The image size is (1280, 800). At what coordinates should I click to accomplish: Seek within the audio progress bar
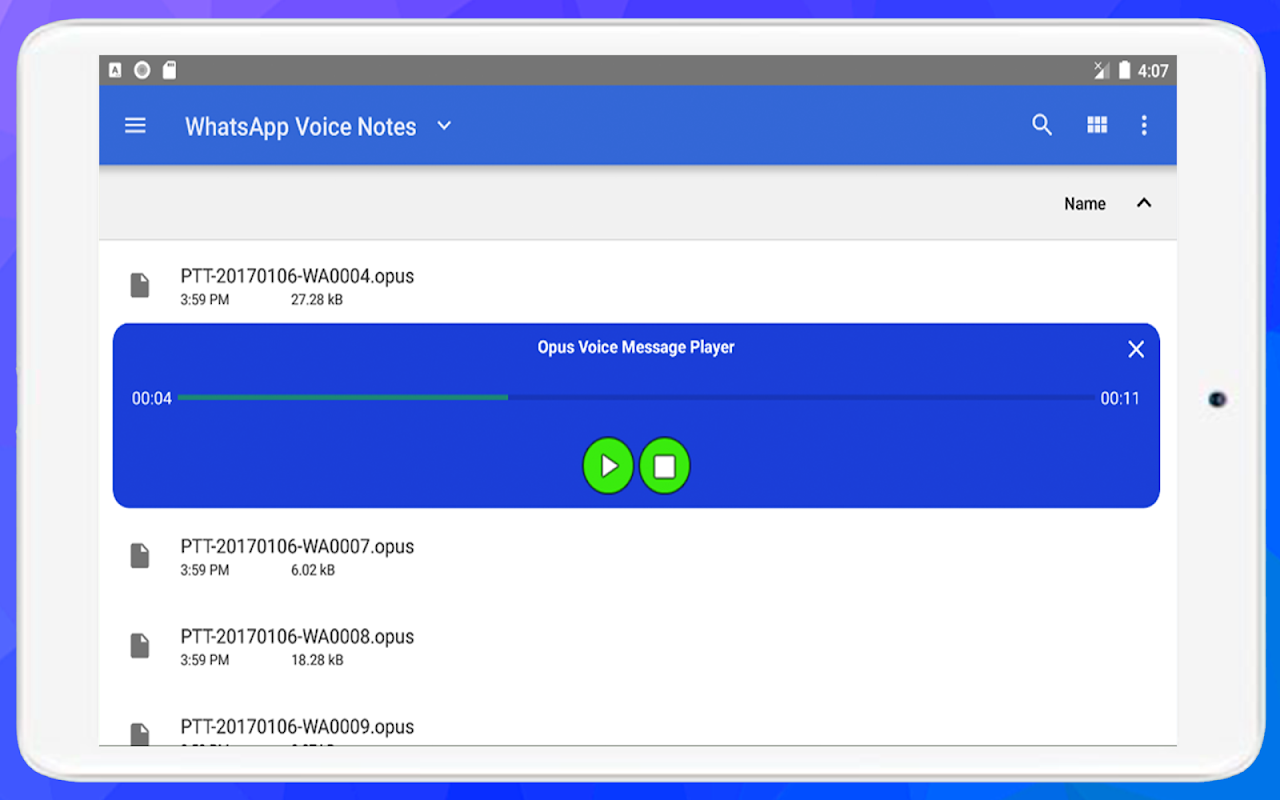click(x=636, y=398)
